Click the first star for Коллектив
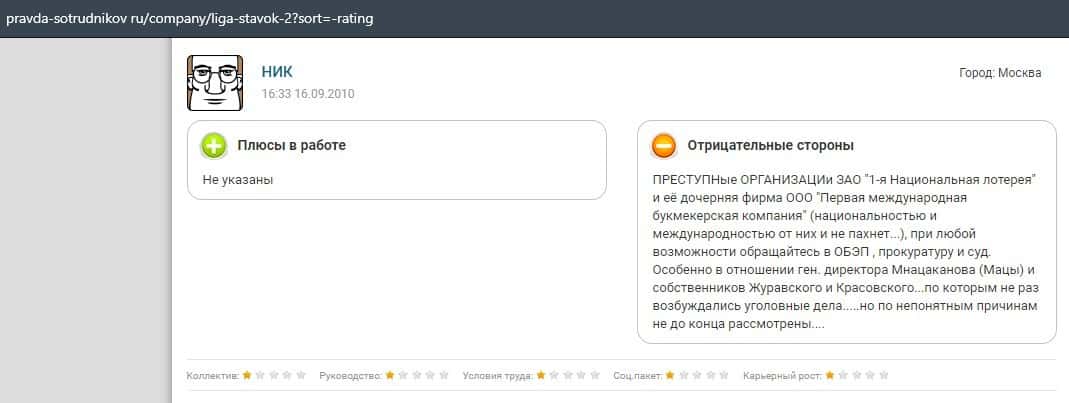Viewport: 1069px width, 403px height. [247, 376]
